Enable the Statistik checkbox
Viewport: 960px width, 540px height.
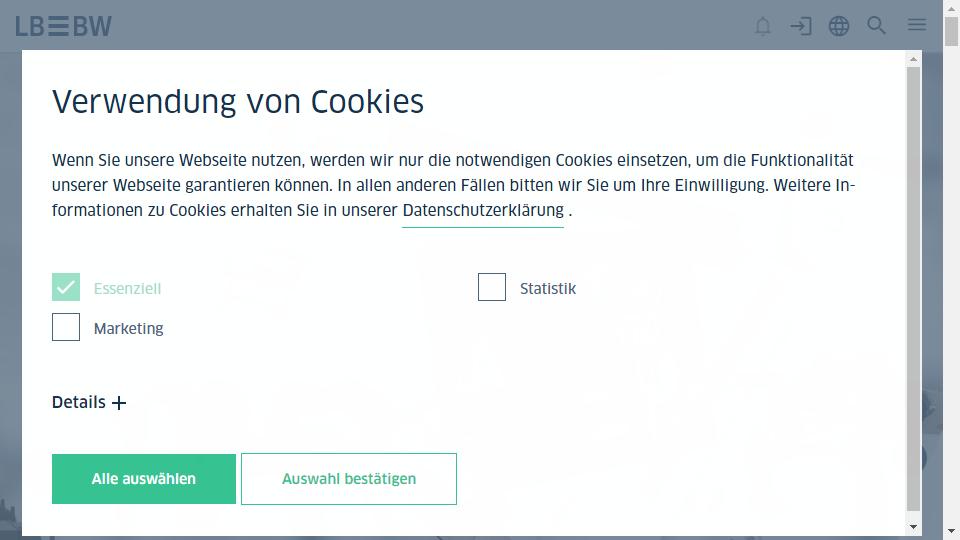[492, 287]
